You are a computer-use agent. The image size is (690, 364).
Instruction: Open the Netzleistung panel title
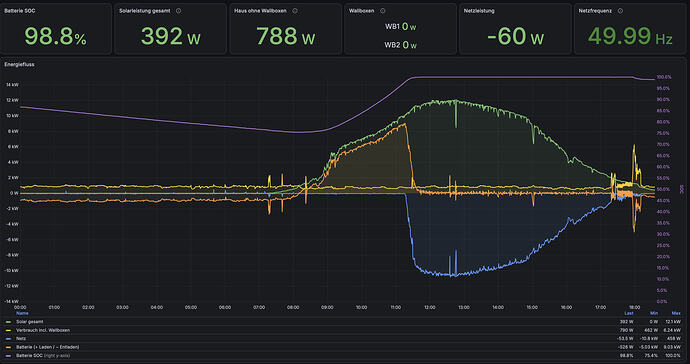pyautogui.click(x=479, y=11)
